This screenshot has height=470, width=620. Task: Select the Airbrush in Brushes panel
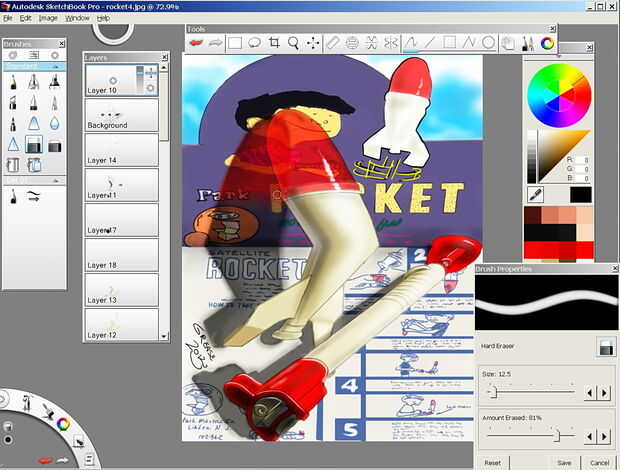coord(34,82)
